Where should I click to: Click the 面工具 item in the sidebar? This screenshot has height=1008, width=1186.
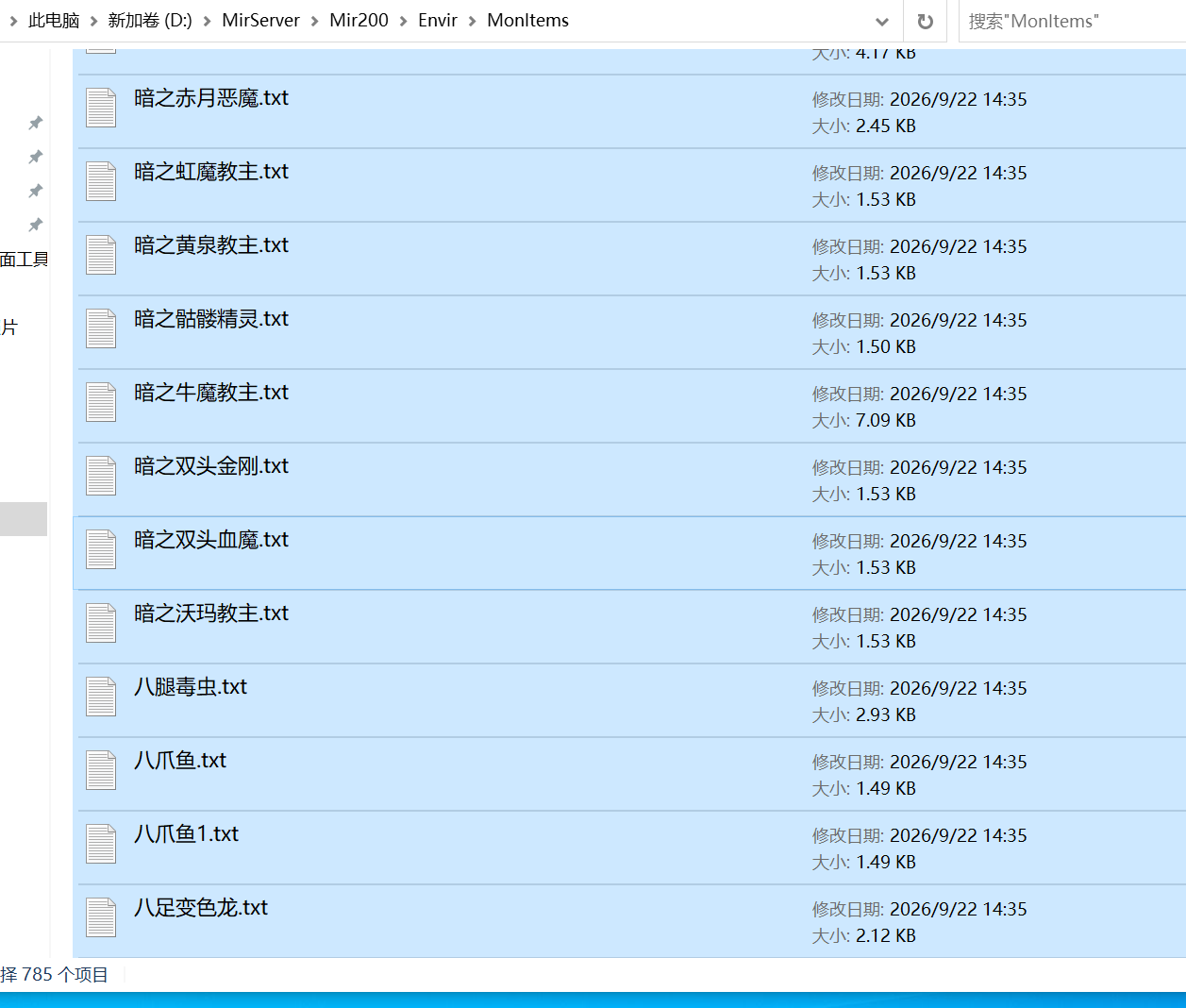[x=25, y=260]
